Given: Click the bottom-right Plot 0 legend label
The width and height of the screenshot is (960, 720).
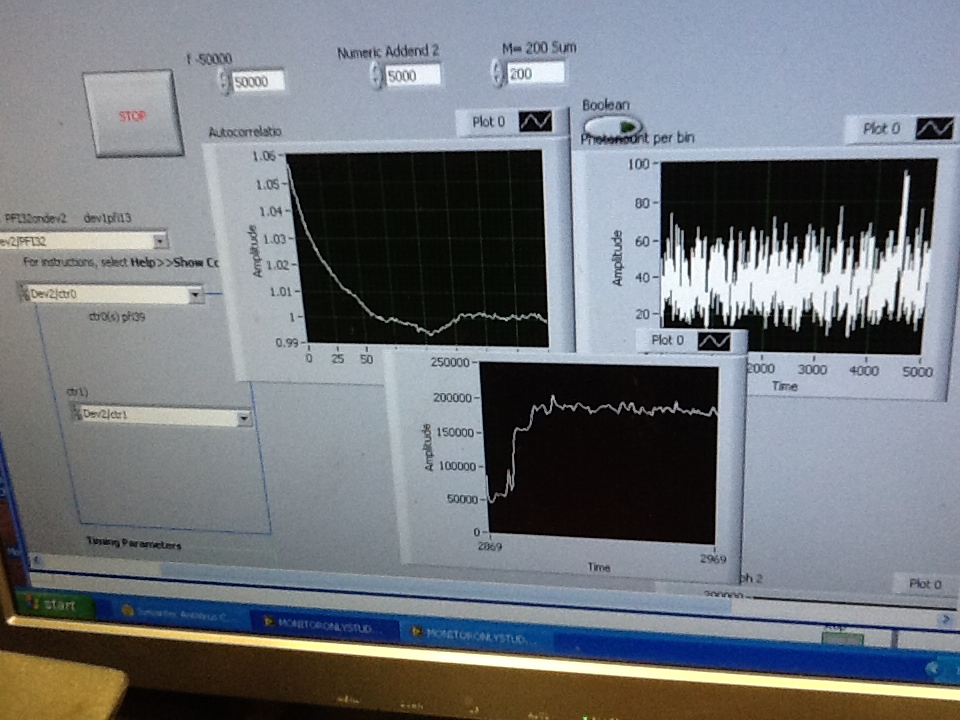Looking at the screenshot, I should tap(924, 584).
